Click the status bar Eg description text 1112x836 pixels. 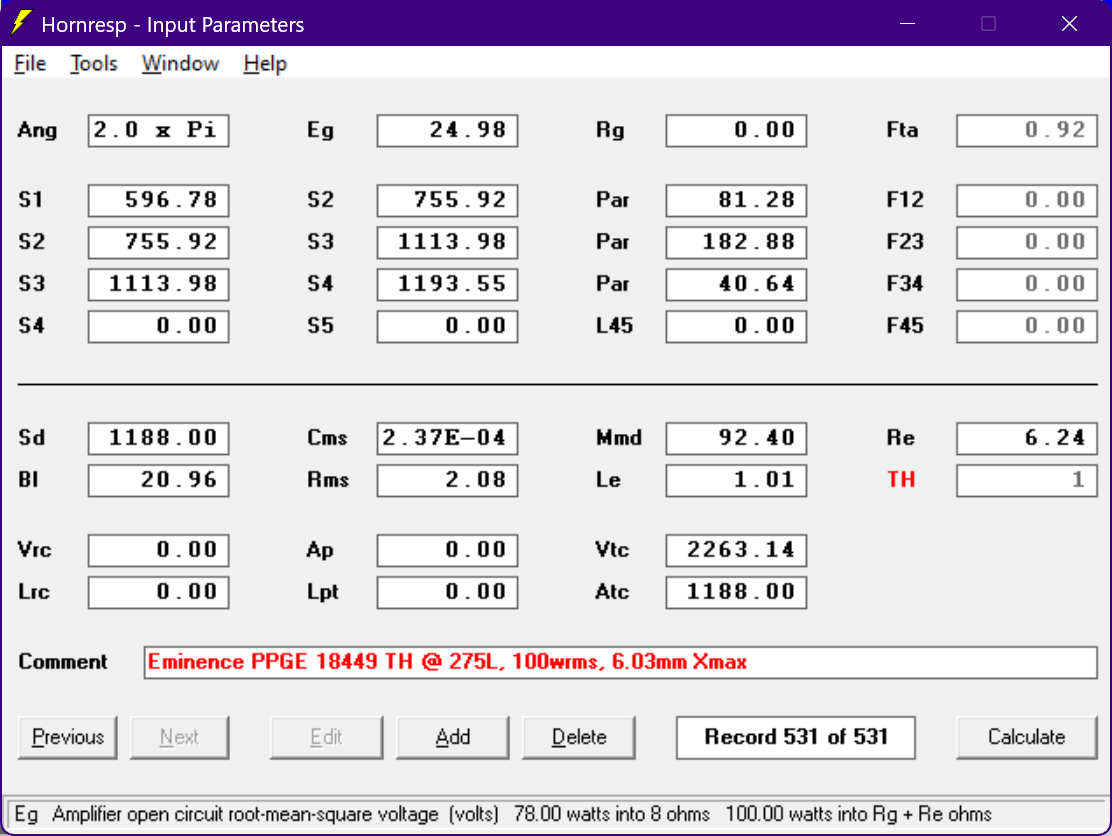502,814
